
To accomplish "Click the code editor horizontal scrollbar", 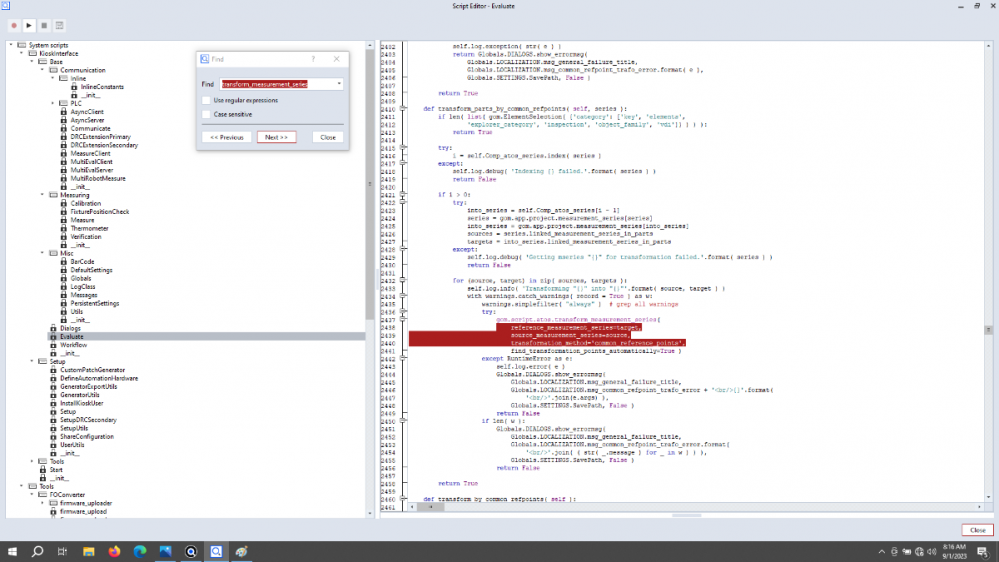I will (x=680, y=508).
